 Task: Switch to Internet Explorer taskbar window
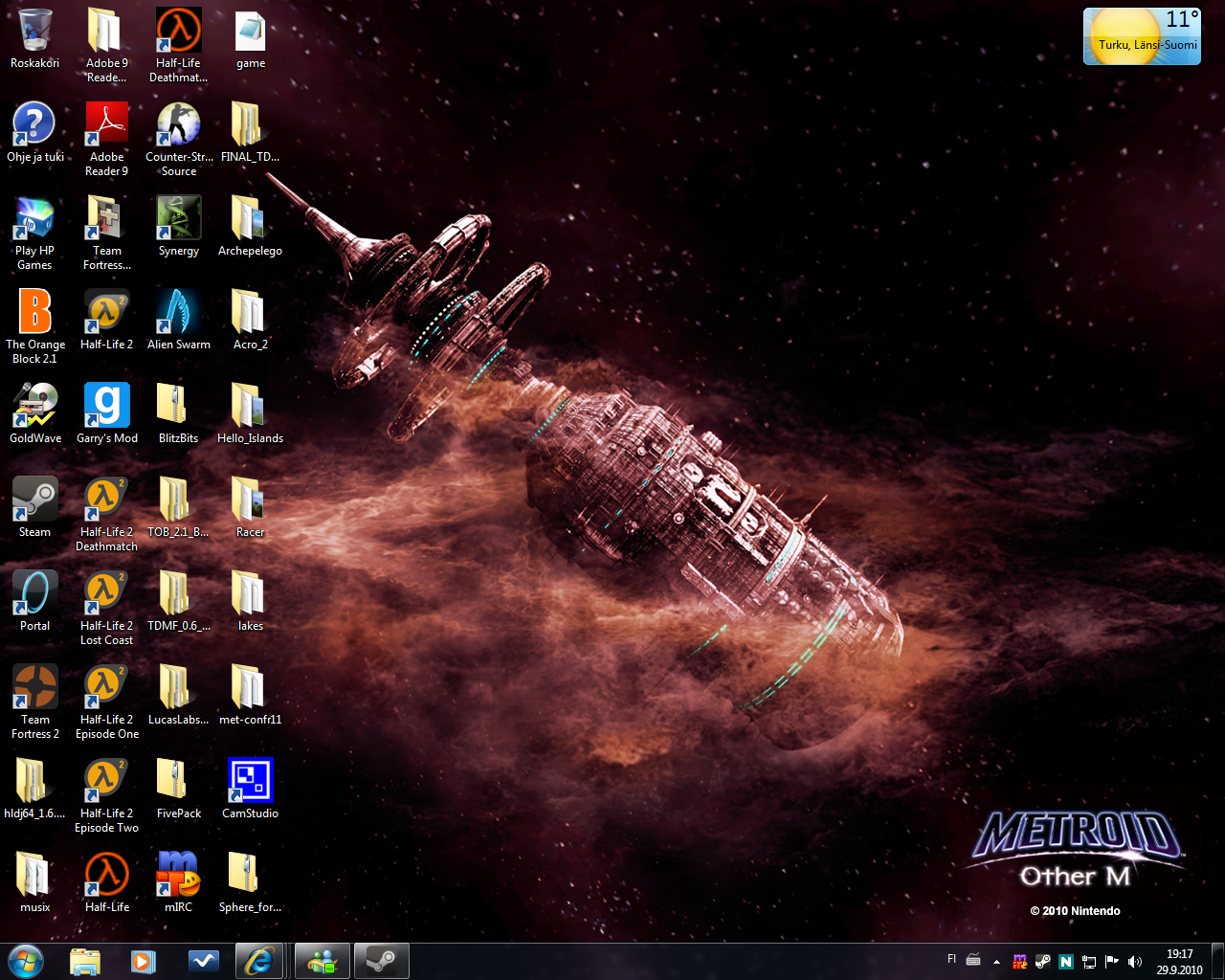pos(259,961)
